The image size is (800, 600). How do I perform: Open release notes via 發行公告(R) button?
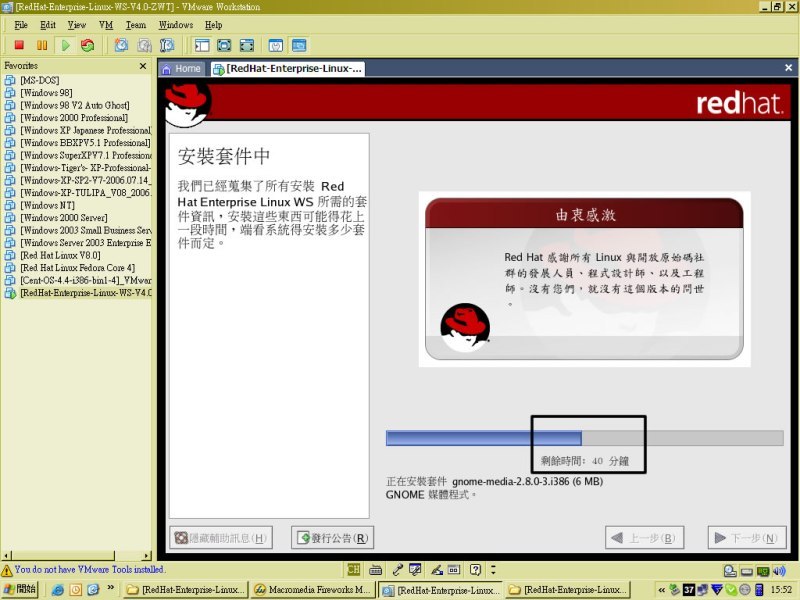[333, 538]
